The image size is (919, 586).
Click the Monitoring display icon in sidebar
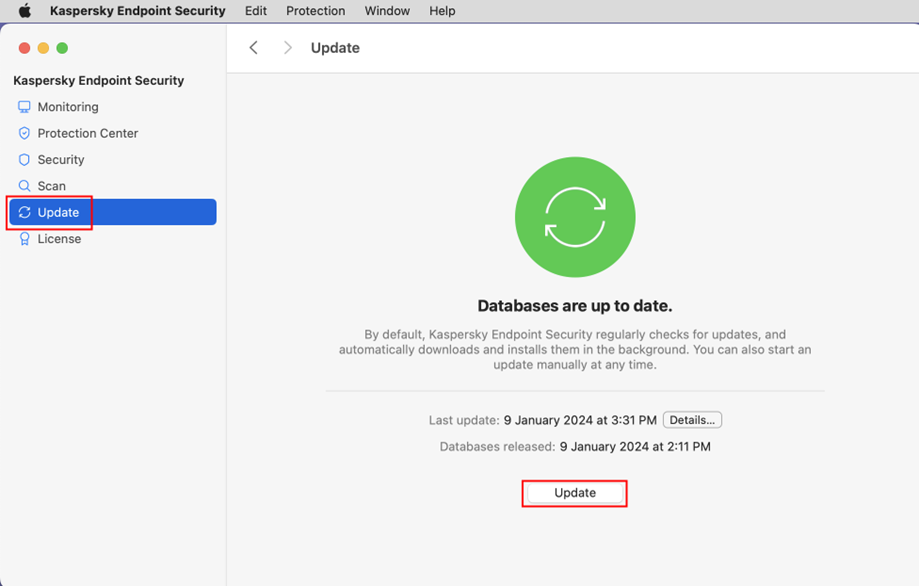[x=25, y=107]
